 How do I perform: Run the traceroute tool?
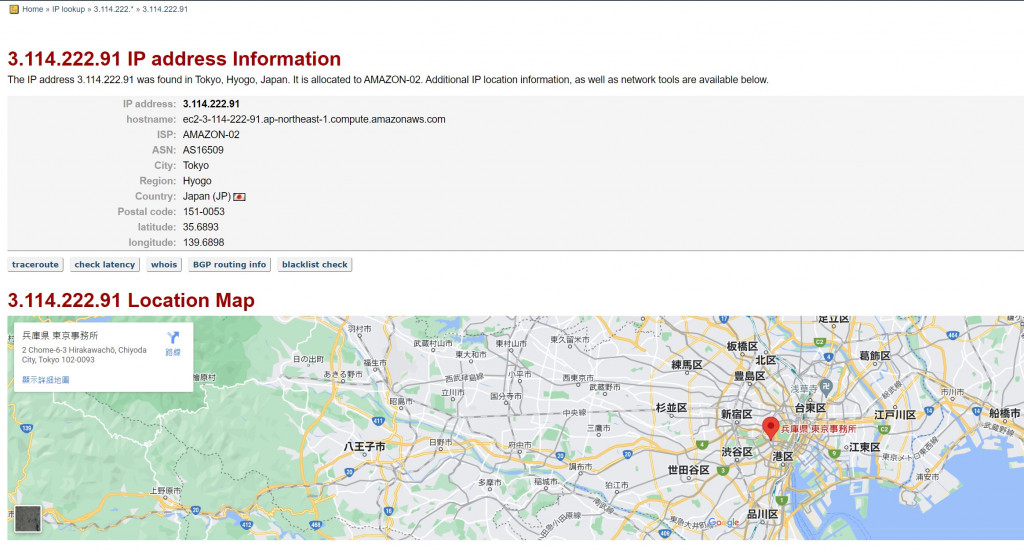coord(35,265)
